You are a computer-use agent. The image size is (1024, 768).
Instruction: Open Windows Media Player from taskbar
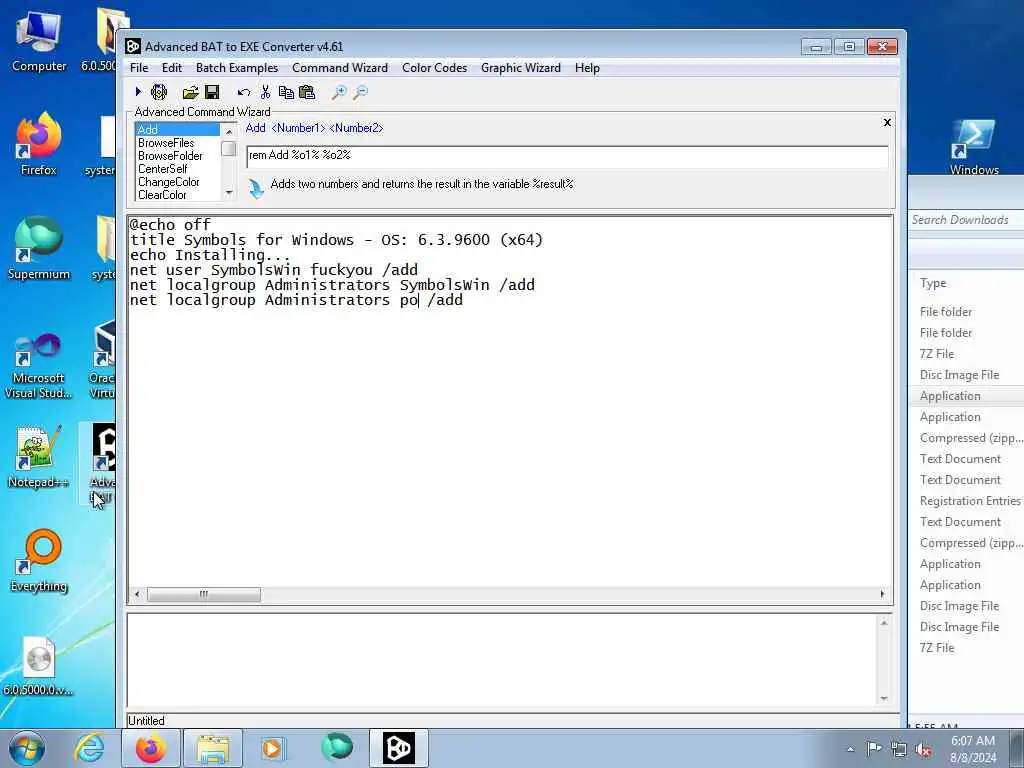(272, 748)
